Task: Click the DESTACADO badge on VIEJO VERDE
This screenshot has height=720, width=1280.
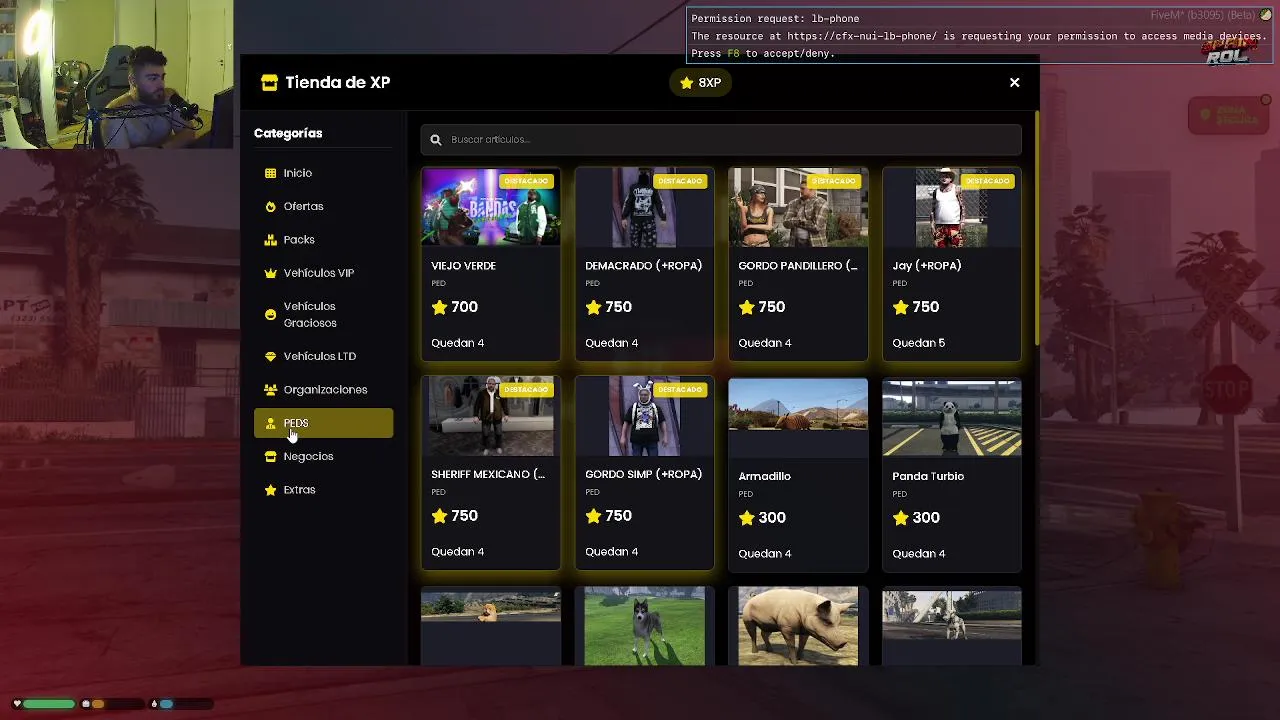Action: pos(526,181)
